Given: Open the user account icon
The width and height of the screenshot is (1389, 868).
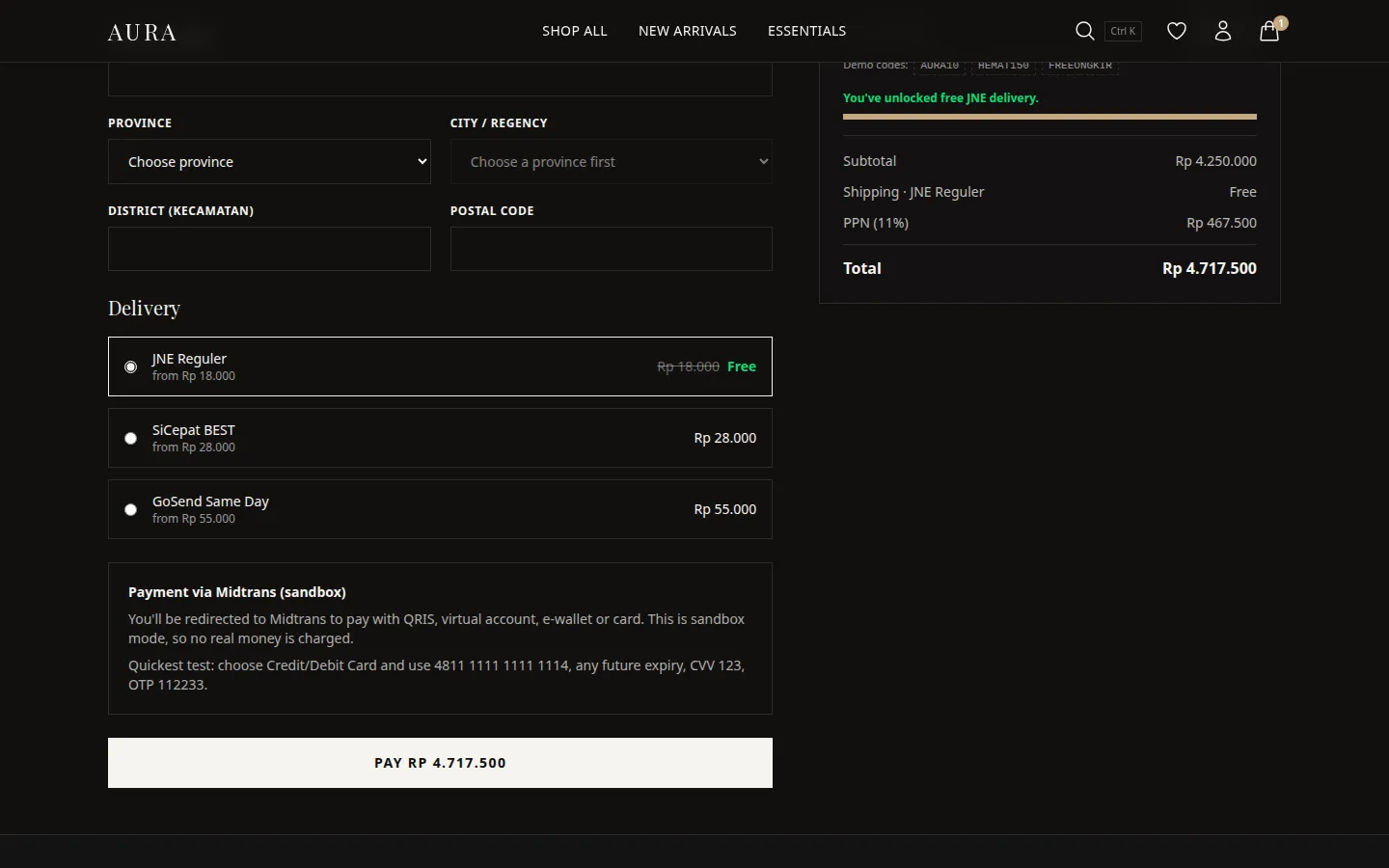Looking at the screenshot, I should point(1223,31).
